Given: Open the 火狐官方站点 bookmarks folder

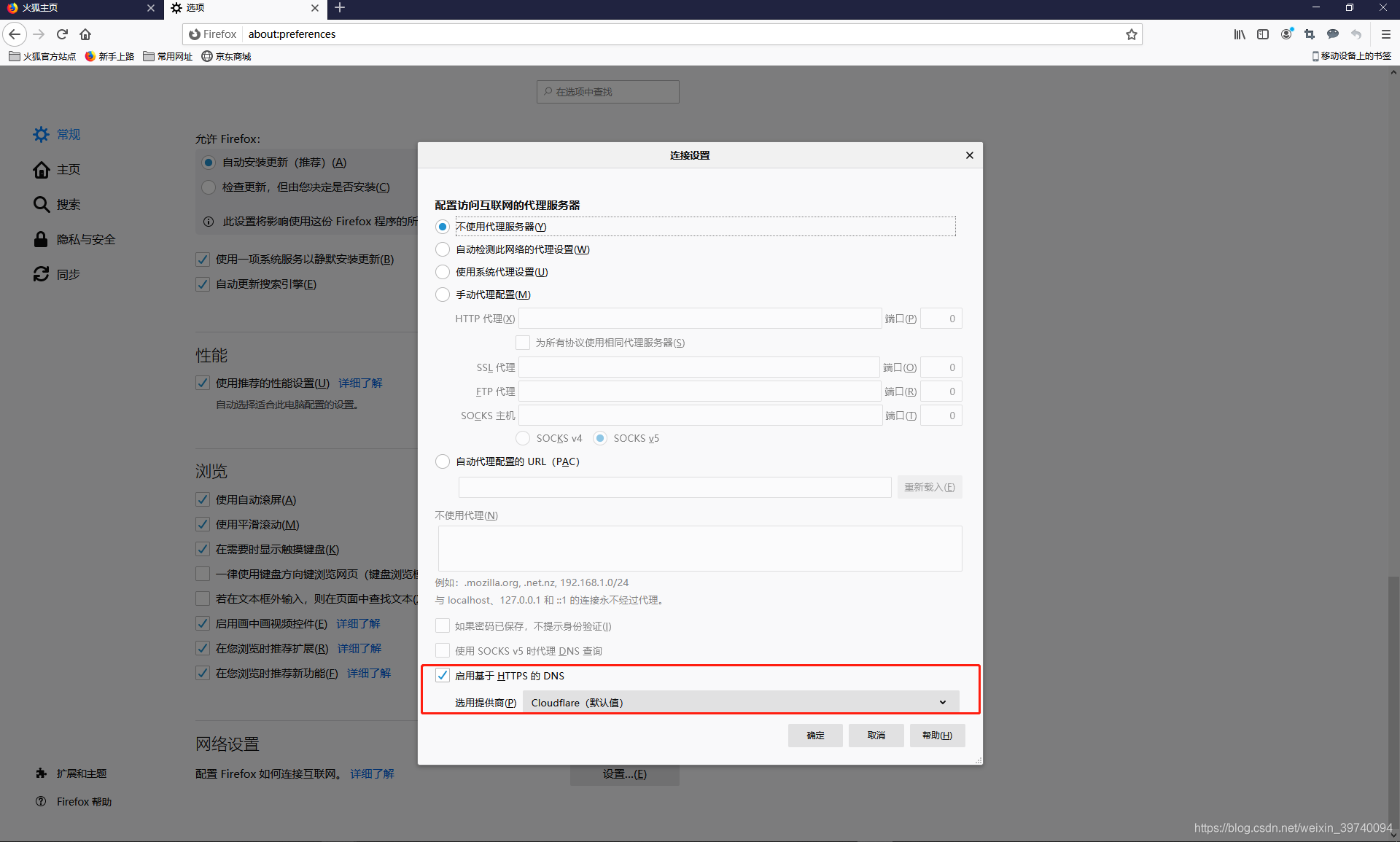Looking at the screenshot, I should (x=42, y=56).
